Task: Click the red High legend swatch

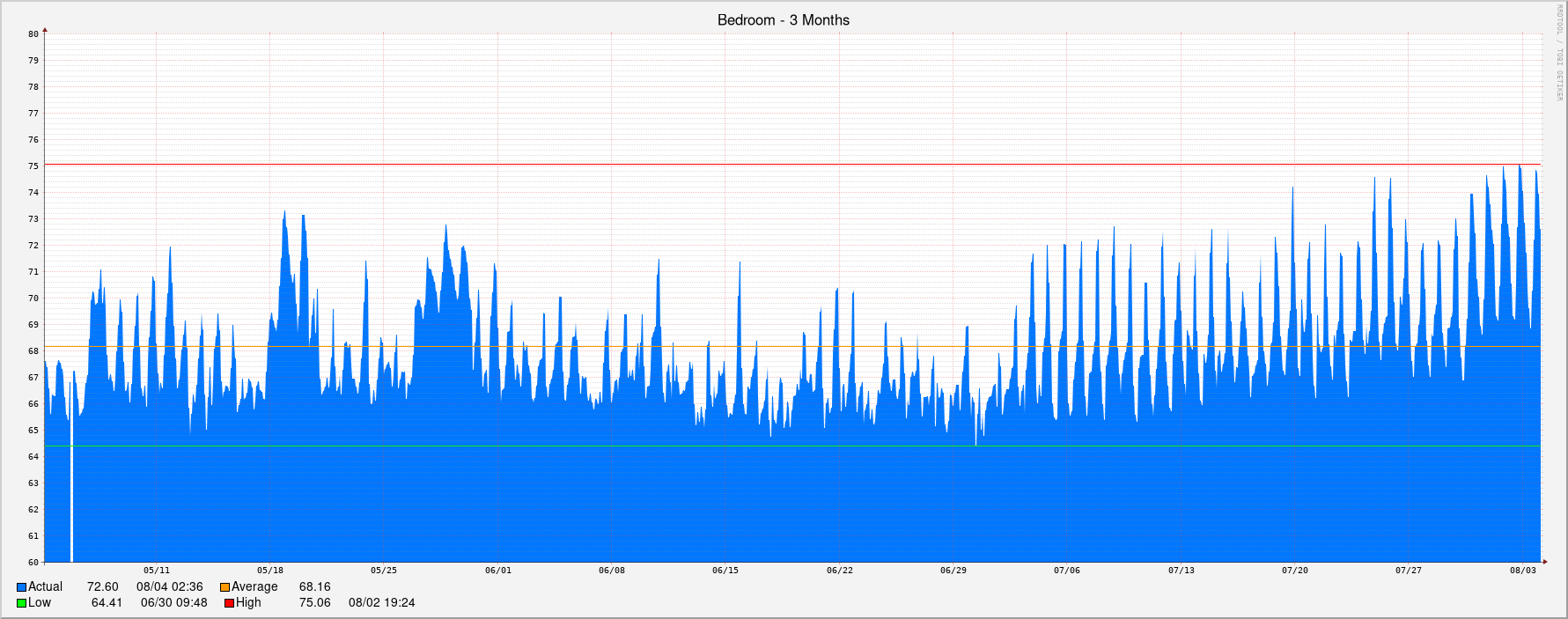Action: click(x=229, y=603)
